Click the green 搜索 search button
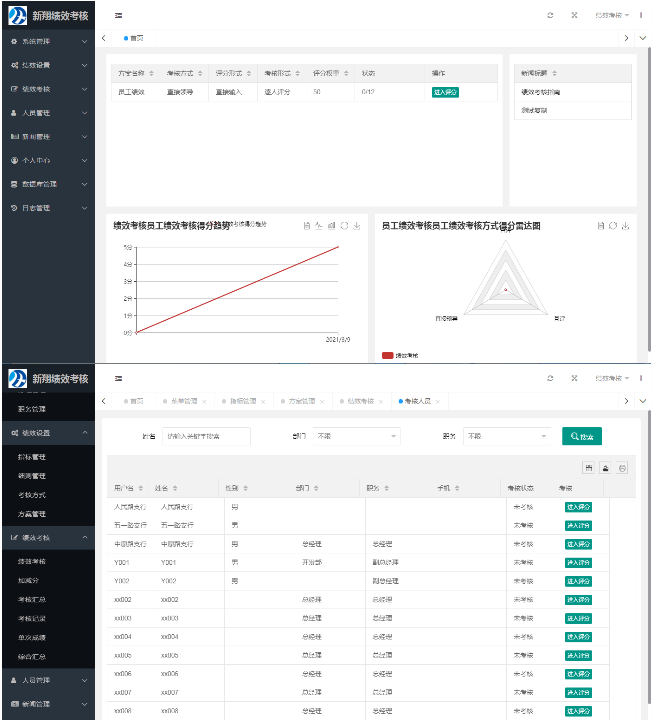Screen dimensions: 652x720 tap(582, 436)
